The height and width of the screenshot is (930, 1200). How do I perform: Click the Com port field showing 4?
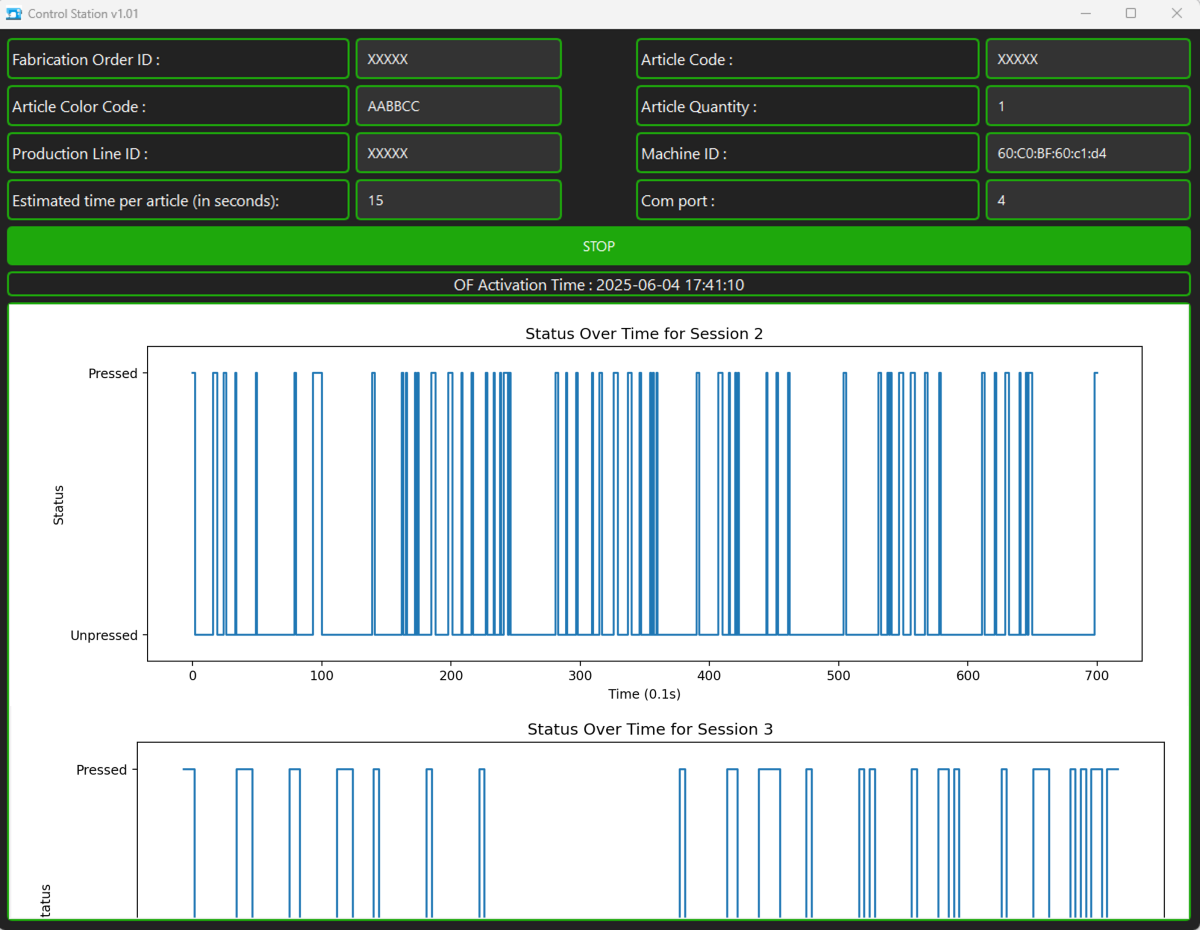[x=1088, y=200]
